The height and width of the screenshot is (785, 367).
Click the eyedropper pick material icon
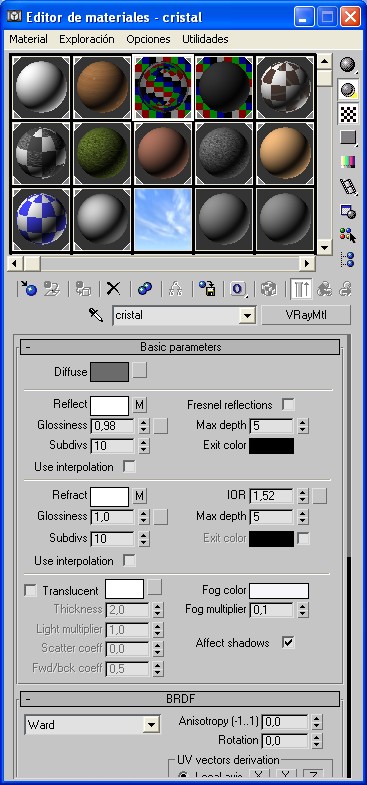coord(96,315)
